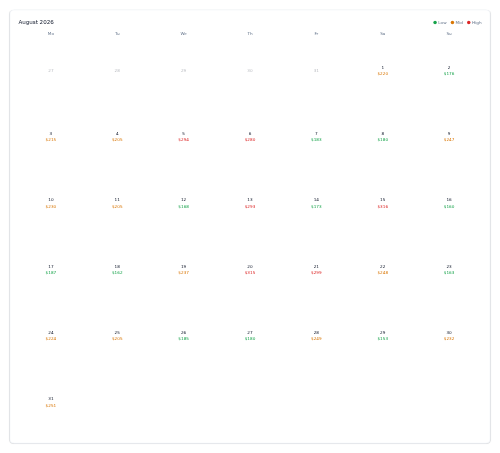Pick August 16 date cell
This screenshot has height=453, width=500.
tap(449, 203)
